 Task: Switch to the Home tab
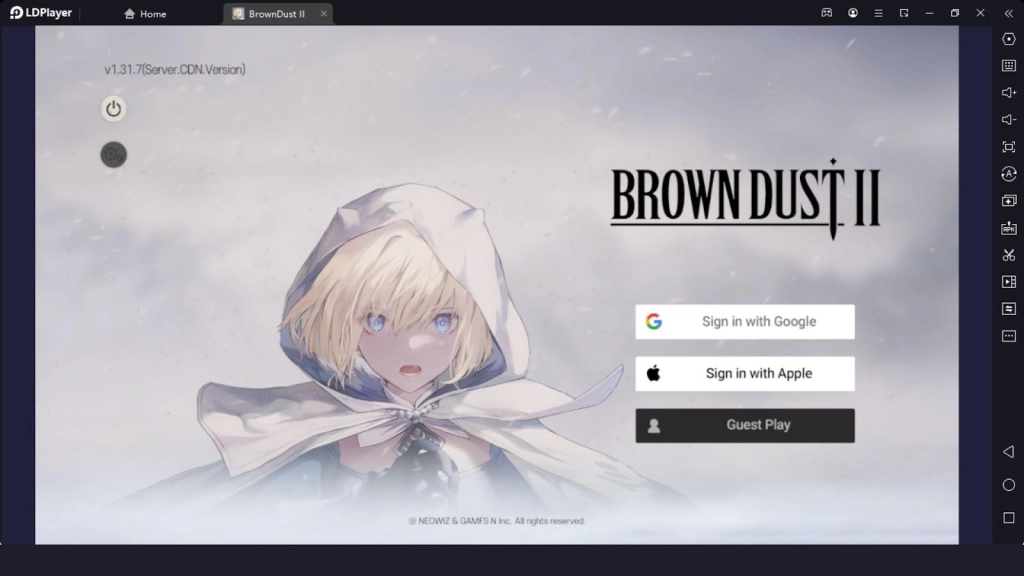[145, 14]
